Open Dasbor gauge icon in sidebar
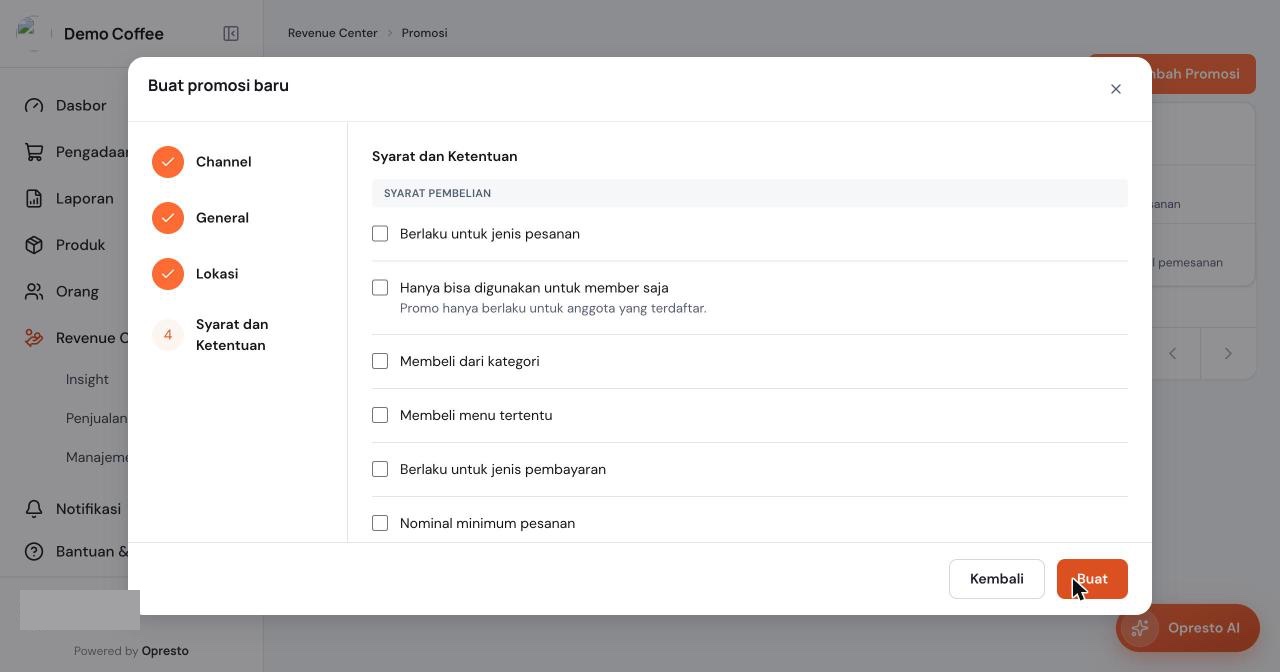 [x=34, y=106]
